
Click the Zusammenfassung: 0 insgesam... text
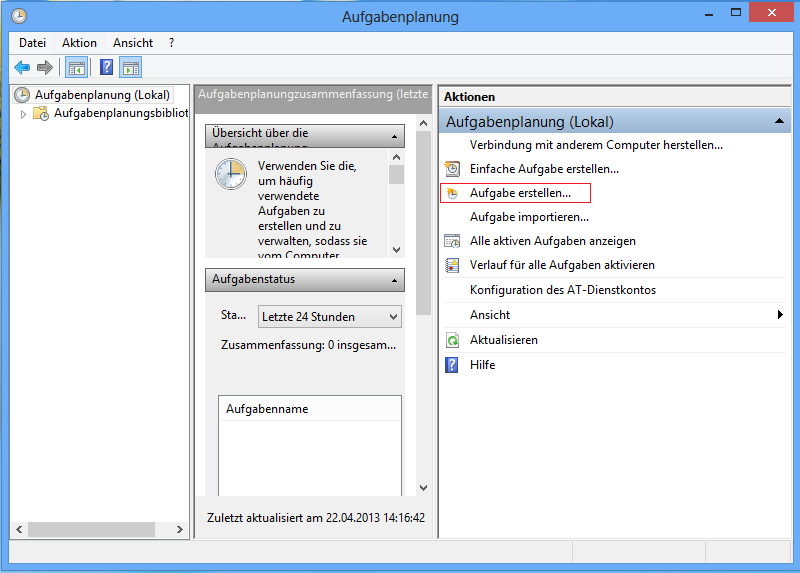click(308, 345)
